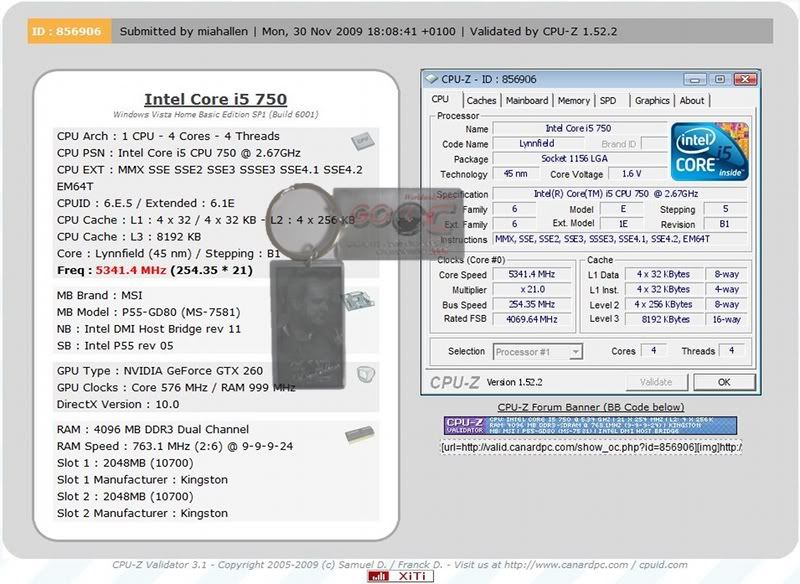The width and height of the screenshot is (800, 584).
Task: Click the Threads count value in CPU-Z
Action: pyautogui.click(x=732, y=350)
